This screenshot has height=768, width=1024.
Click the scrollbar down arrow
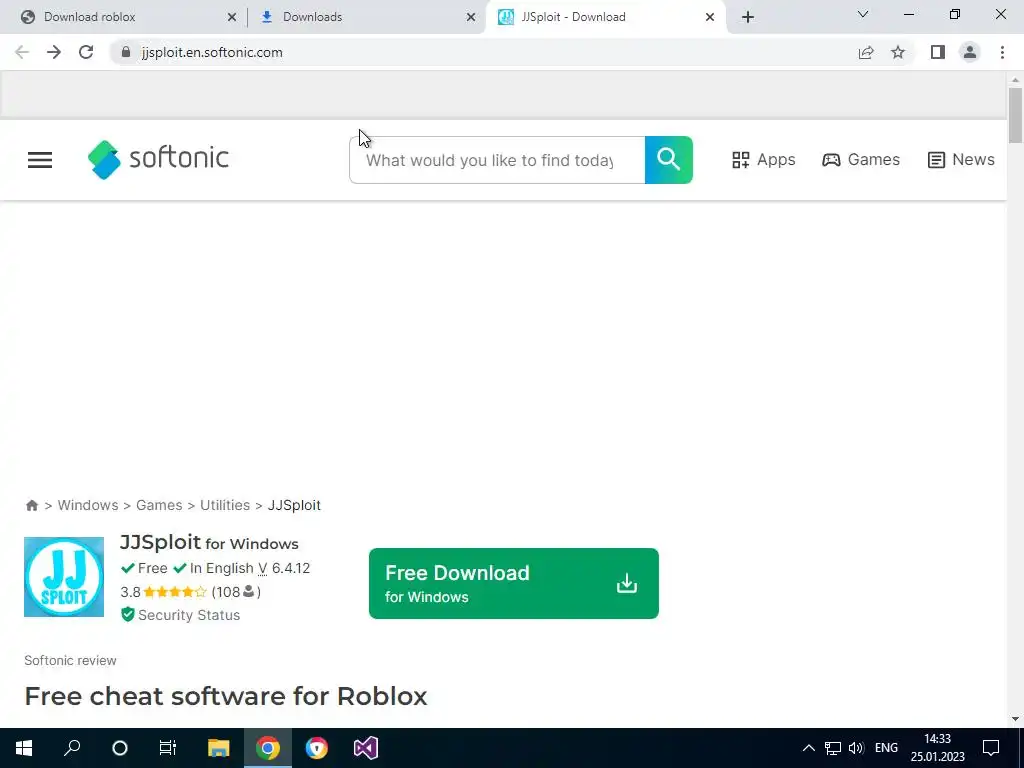tap(1015, 720)
